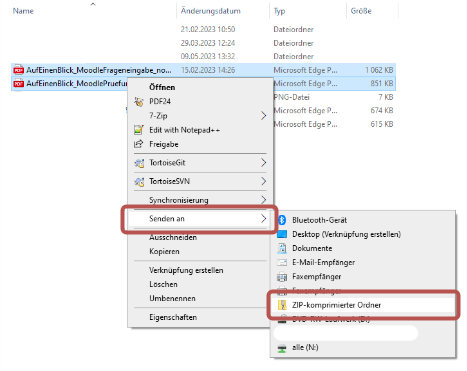Image resolution: width=467 pixels, height=371 pixels.
Task: Expand the 7-Zip submenu arrow
Action: (x=263, y=116)
